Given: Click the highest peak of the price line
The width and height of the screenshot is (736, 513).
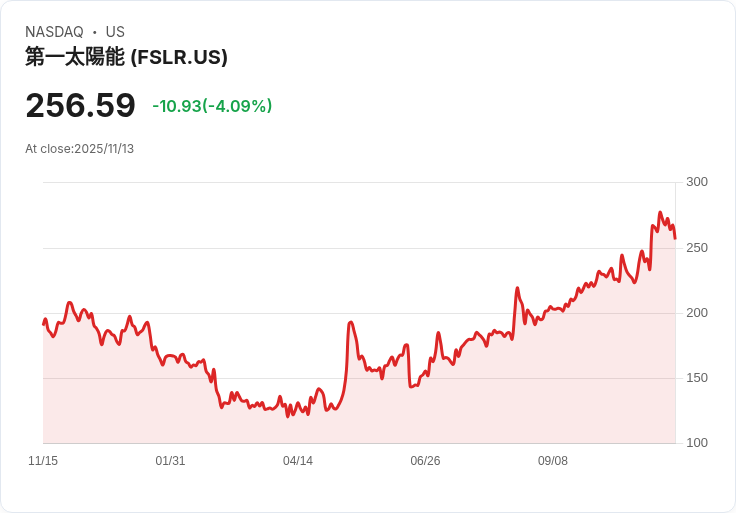Looking at the screenshot, I should pos(660,213).
